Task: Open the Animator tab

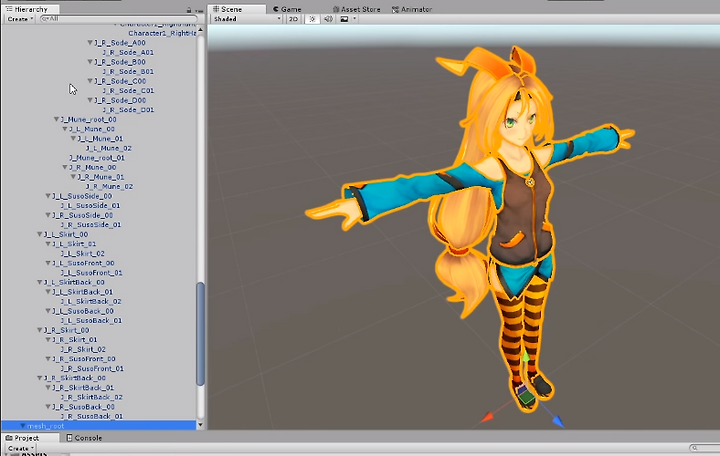Action: click(412, 9)
